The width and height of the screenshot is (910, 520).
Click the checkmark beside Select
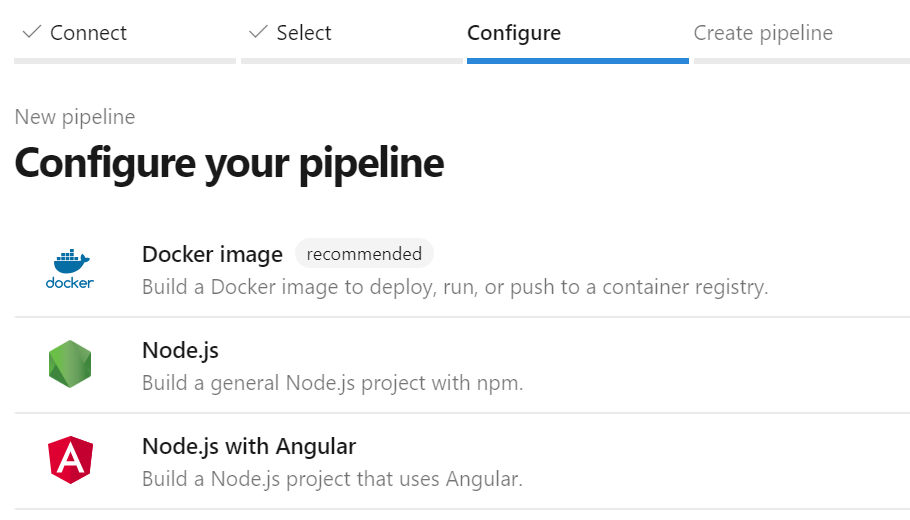(x=258, y=33)
